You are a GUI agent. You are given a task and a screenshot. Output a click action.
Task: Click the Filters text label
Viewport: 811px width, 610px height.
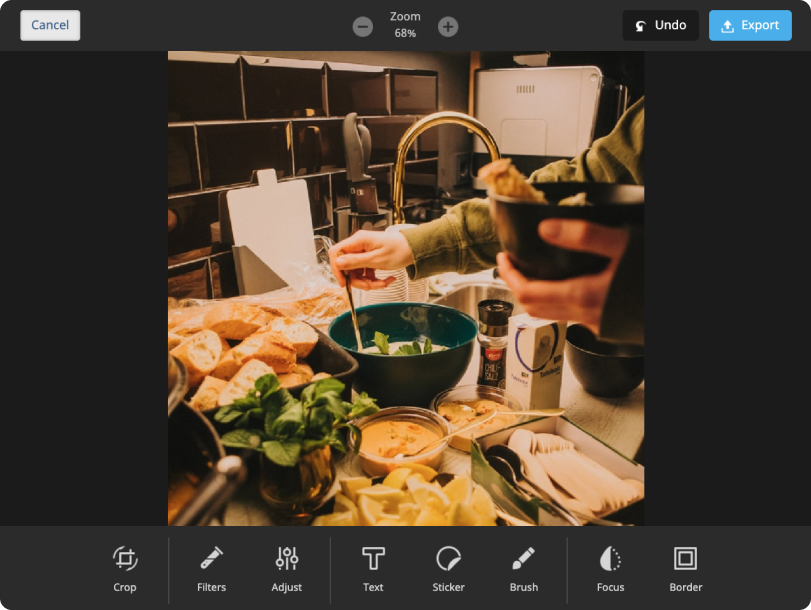[x=211, y=587]
